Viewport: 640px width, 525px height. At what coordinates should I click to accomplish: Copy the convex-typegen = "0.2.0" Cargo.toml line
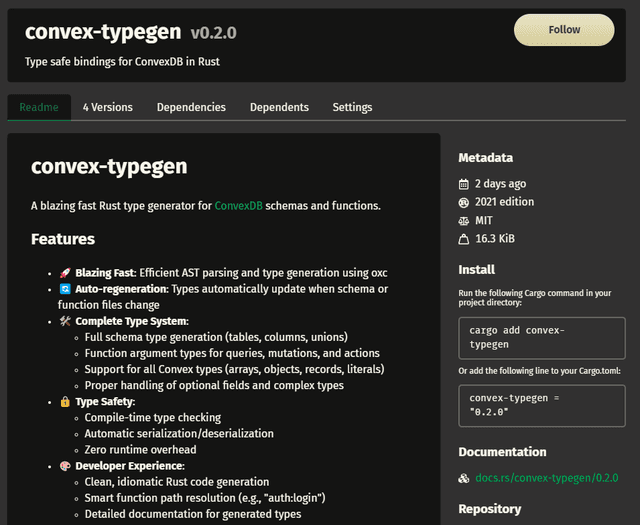coord(542,406)
